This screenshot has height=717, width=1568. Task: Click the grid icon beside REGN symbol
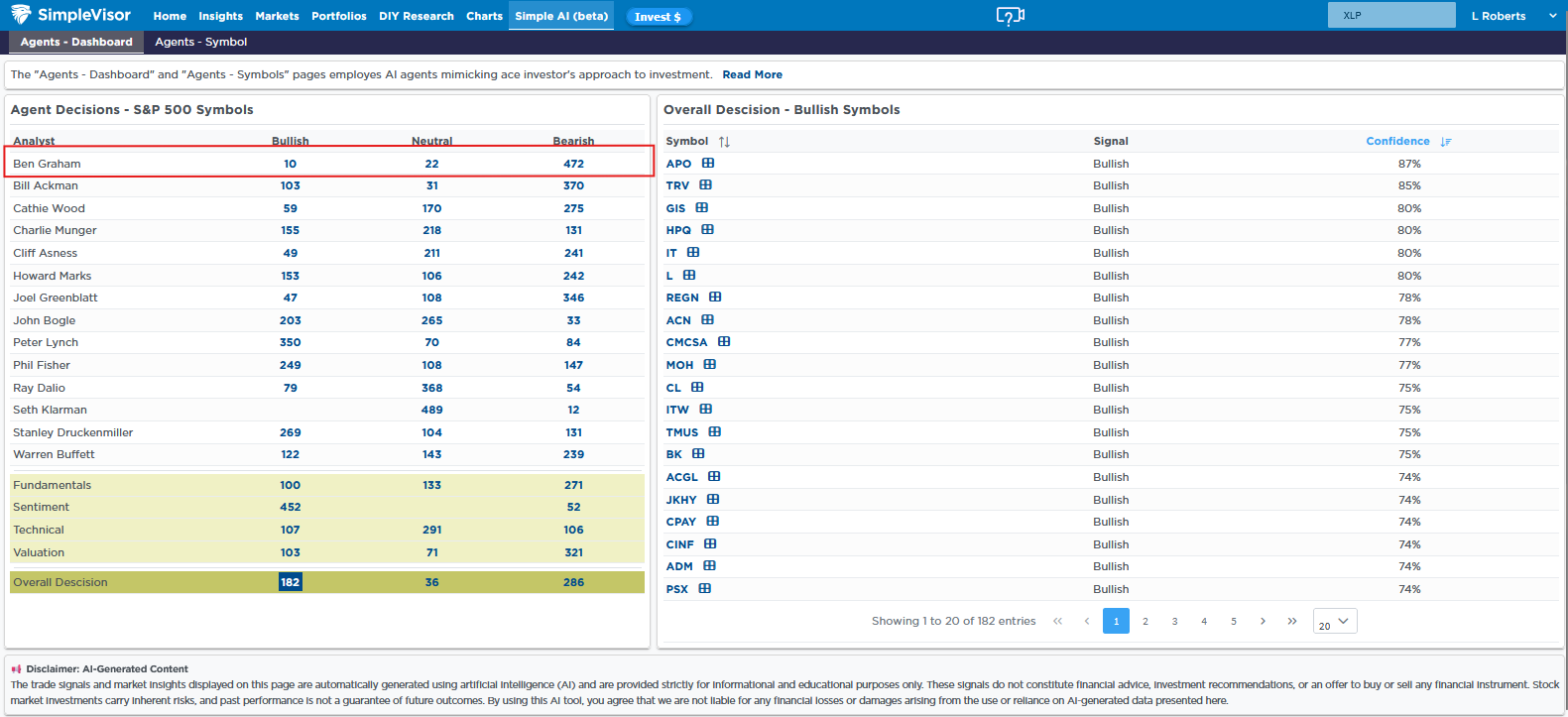coord(715,298)
